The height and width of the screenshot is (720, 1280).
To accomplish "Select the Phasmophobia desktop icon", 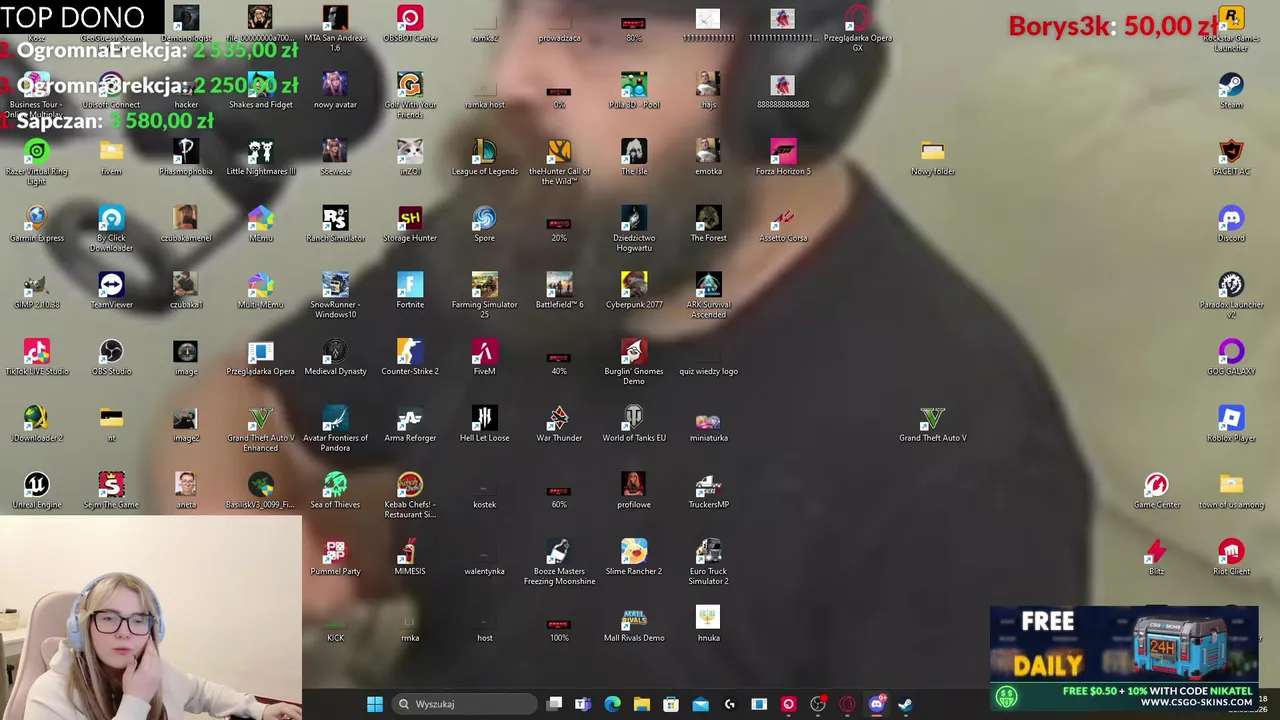I will pyautogui.click(x=185, y=157).
